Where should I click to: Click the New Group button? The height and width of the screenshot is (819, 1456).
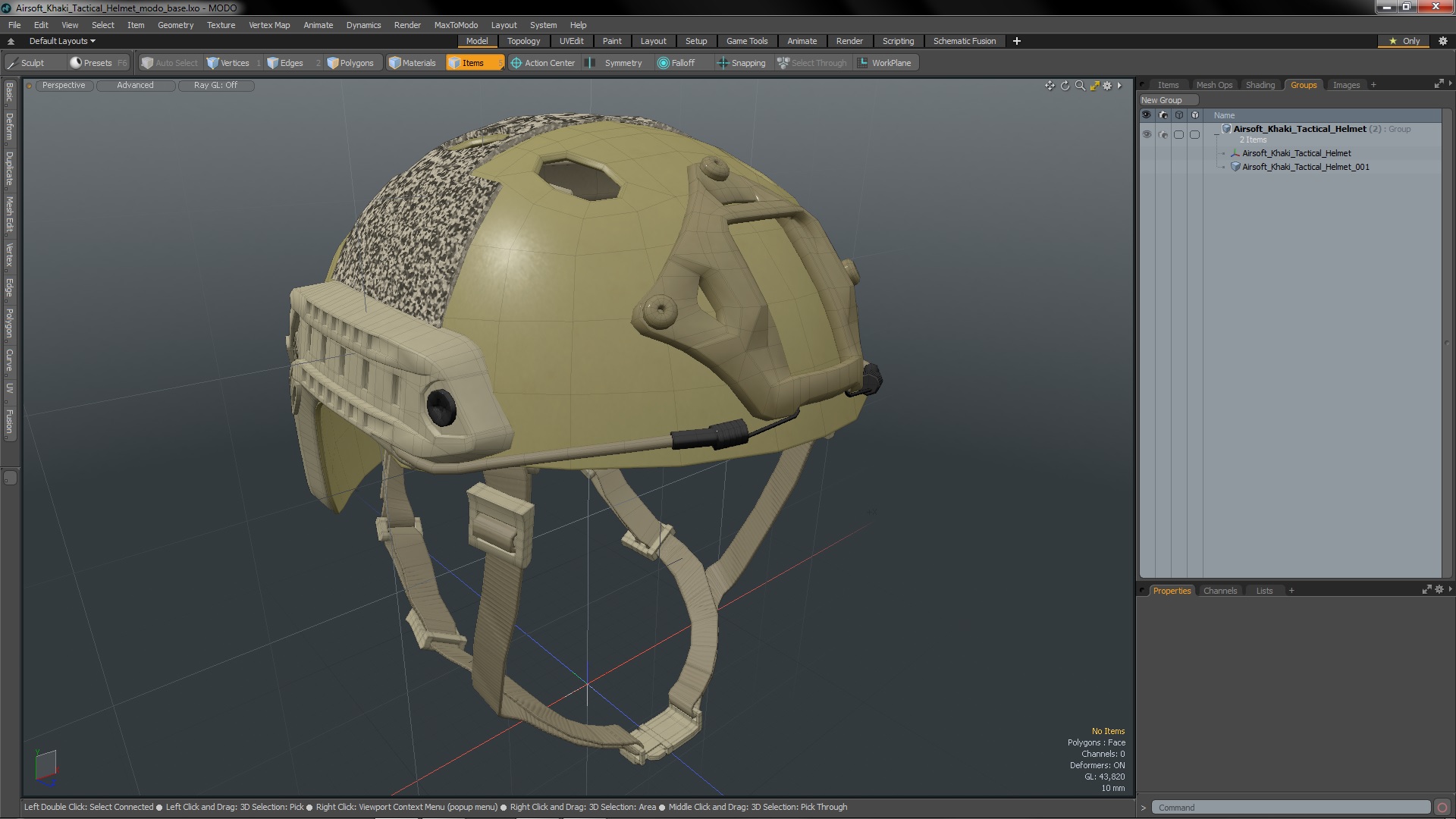click(x=1161, y=100)
